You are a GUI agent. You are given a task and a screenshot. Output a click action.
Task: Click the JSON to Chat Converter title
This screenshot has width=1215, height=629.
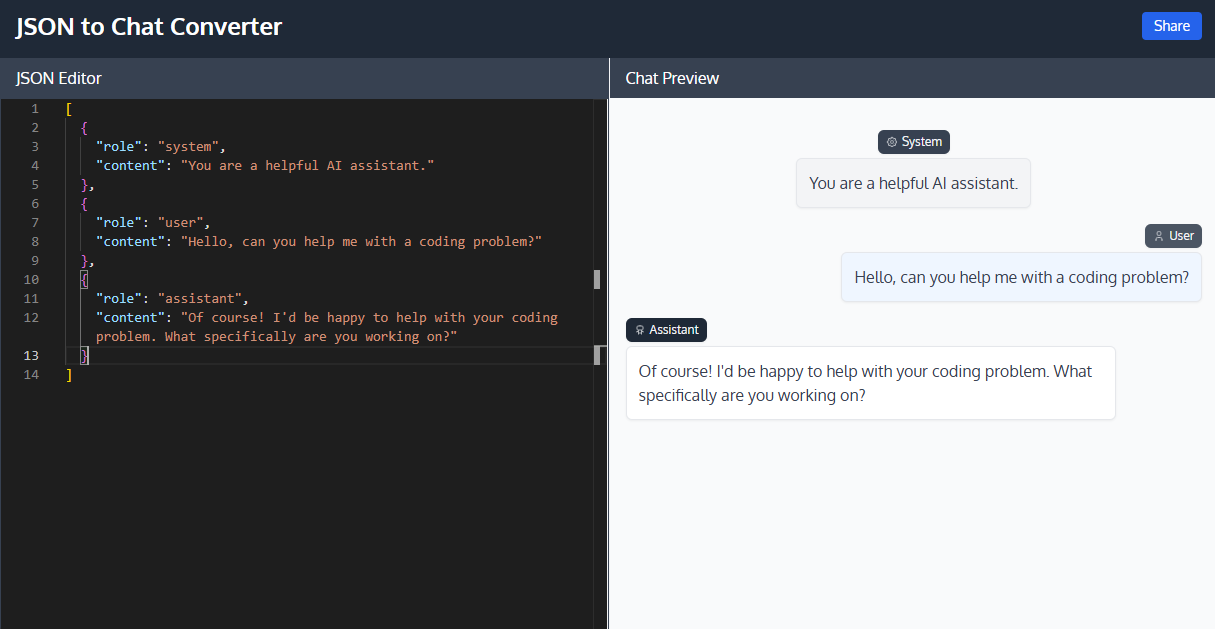[149, 27]
